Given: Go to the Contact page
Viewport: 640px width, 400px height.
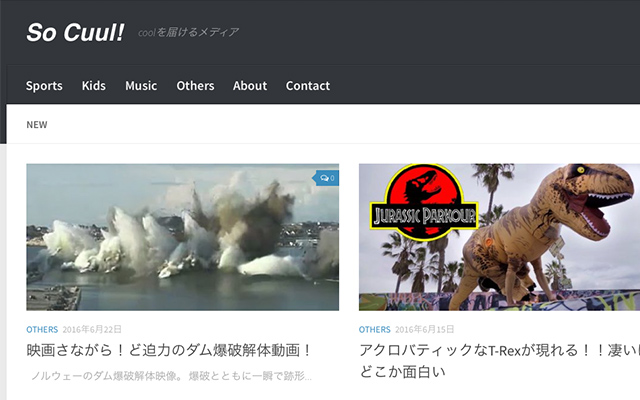Looking at the screenshot, I should (x=308, y=86).
